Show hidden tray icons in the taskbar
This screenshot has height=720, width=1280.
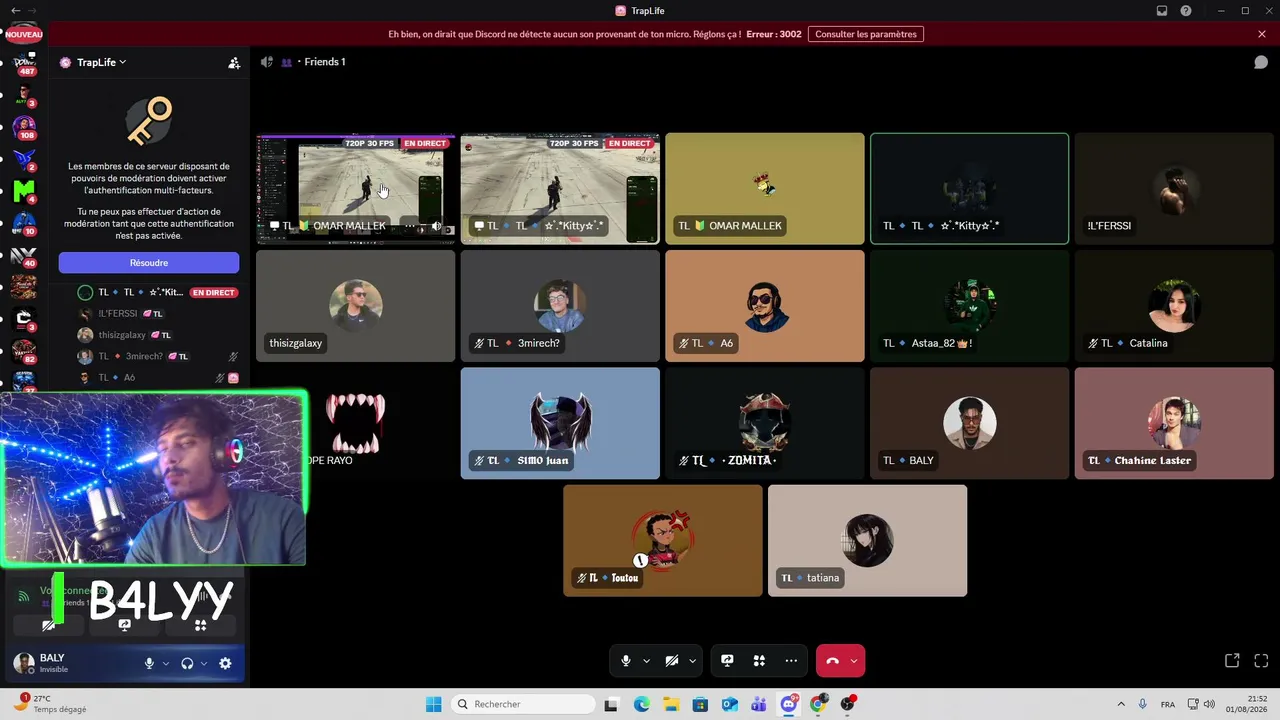point(1121,704)
